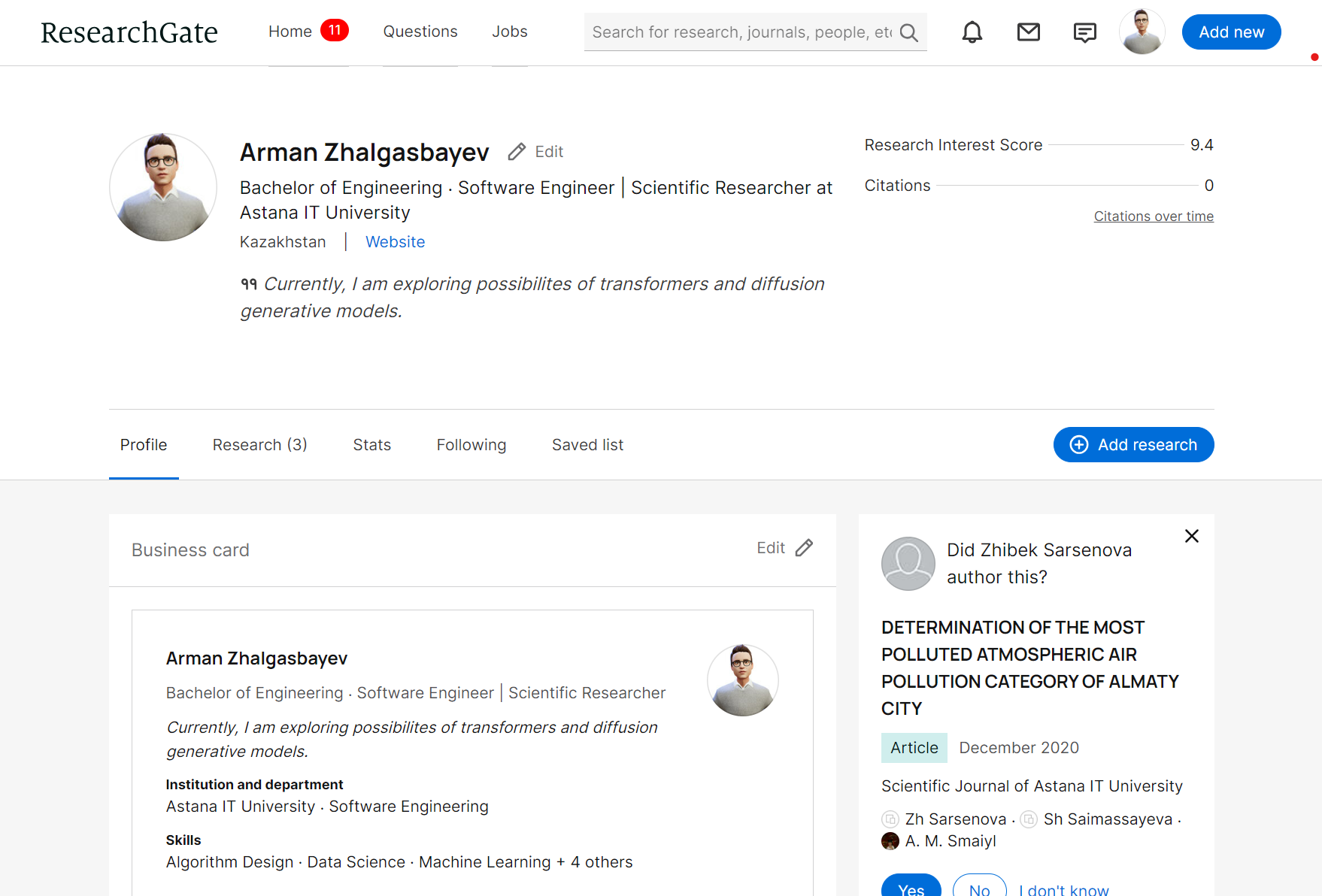Click the business card profile photo

click(743, 680)
